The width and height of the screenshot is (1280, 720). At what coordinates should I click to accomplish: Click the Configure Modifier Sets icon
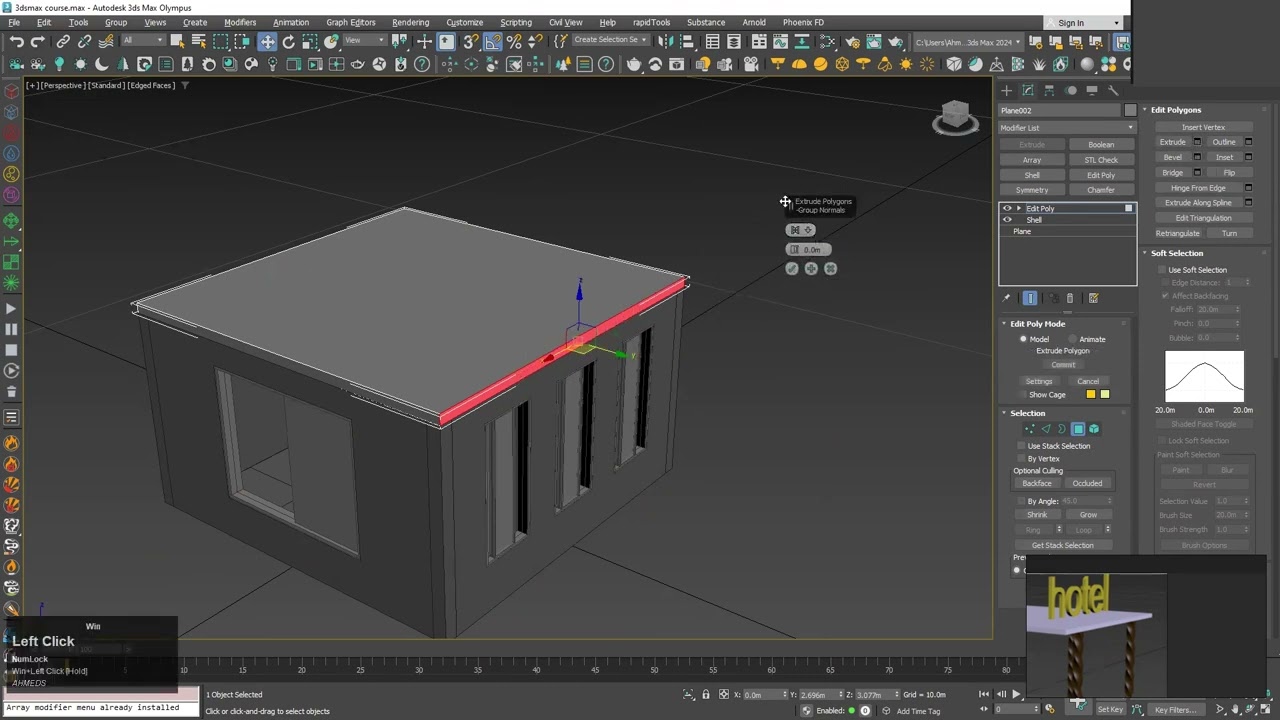(1093, 298)
